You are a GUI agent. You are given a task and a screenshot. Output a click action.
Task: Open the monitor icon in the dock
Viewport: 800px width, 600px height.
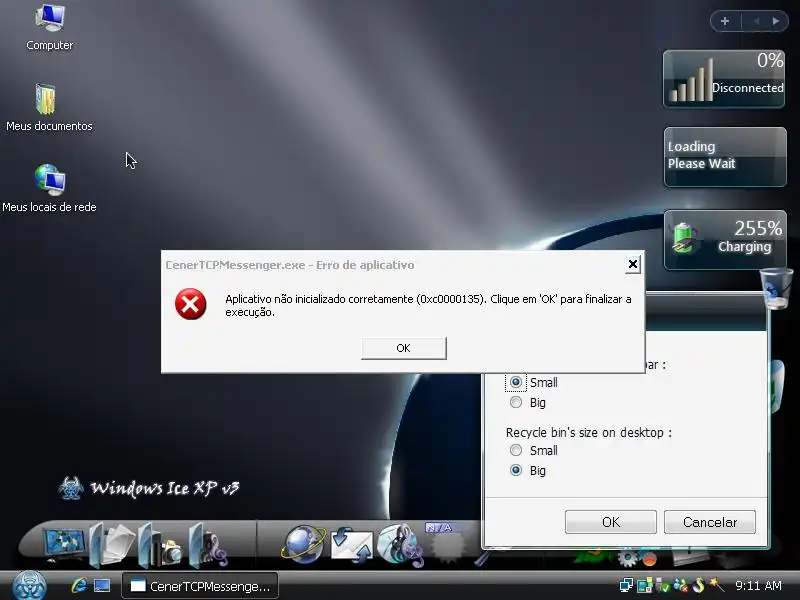[x=64, y=545]
